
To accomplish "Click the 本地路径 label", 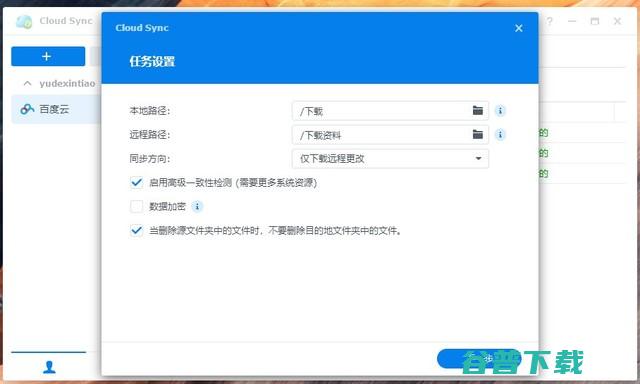I will [x=149, y=111].
